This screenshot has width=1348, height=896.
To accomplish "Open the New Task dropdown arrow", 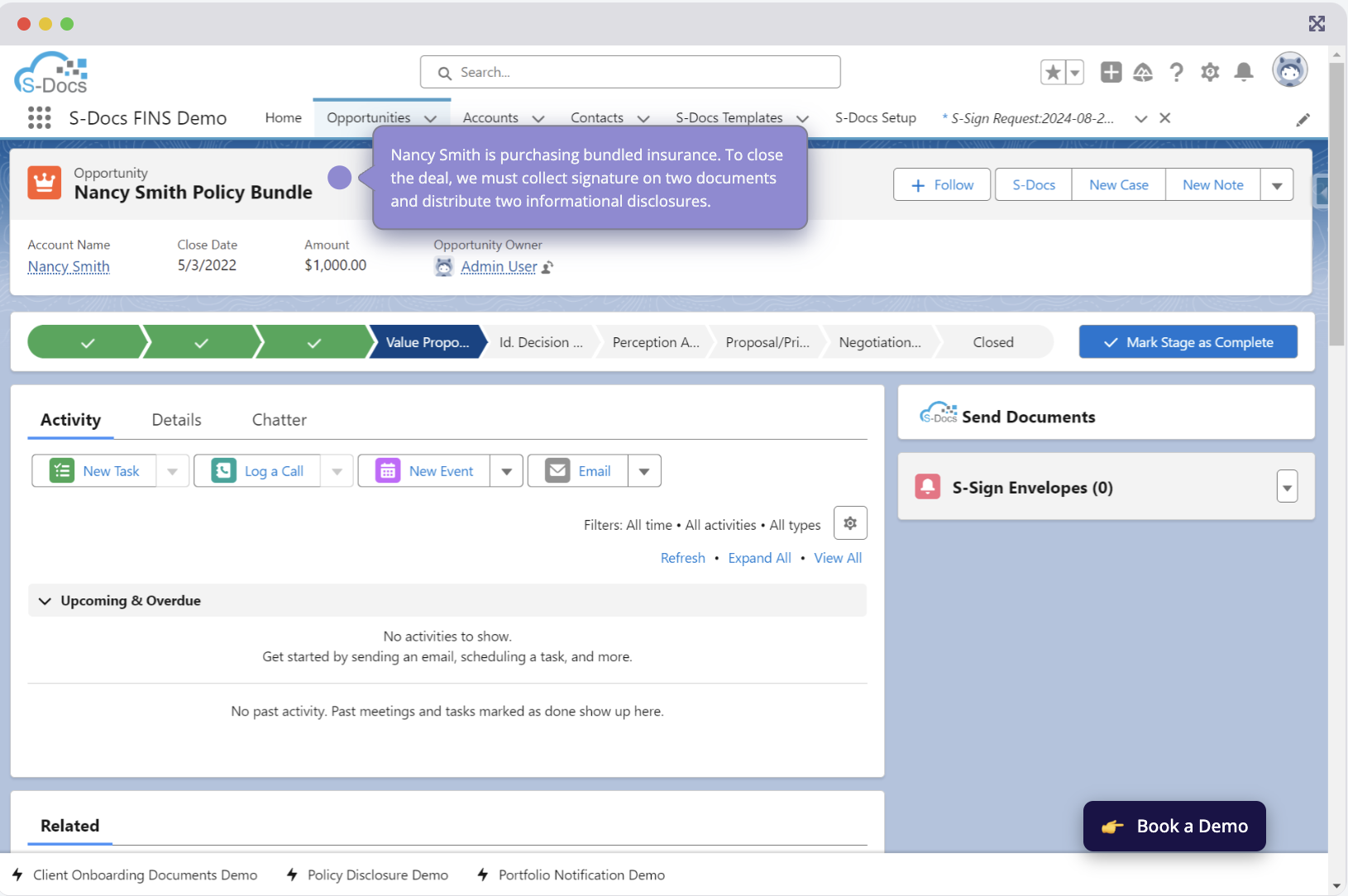I will tap(172, 471).
